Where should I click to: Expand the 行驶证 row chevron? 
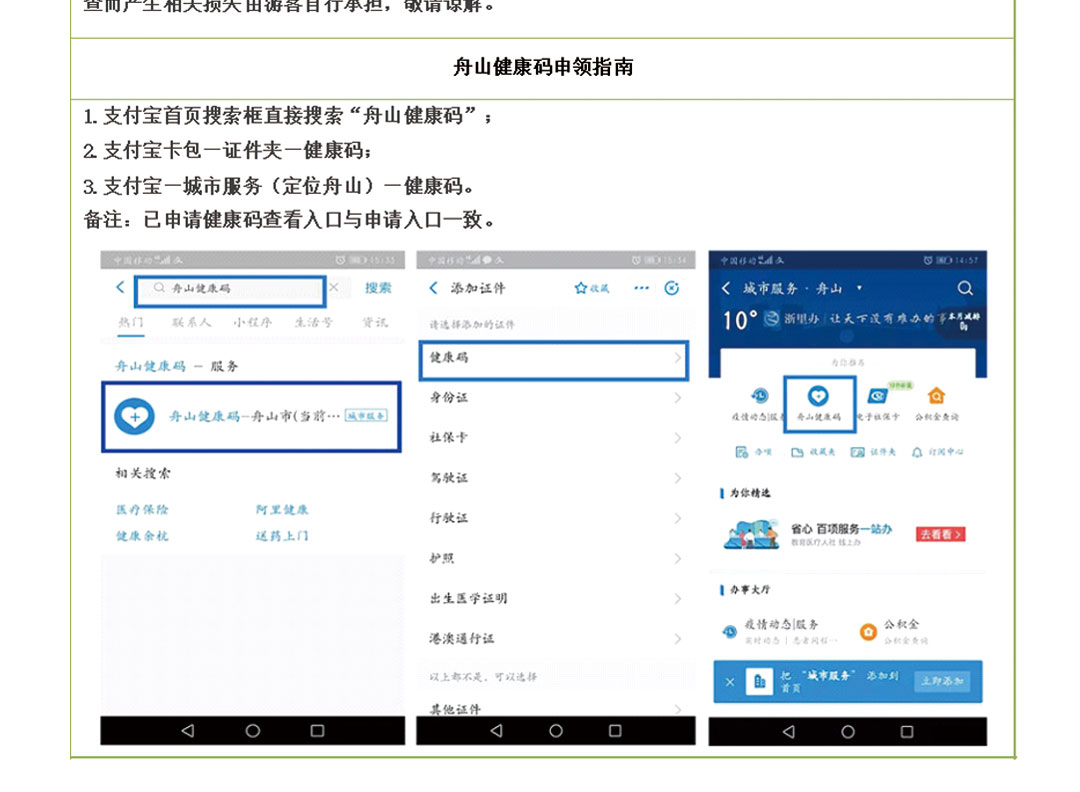[678, 518]
